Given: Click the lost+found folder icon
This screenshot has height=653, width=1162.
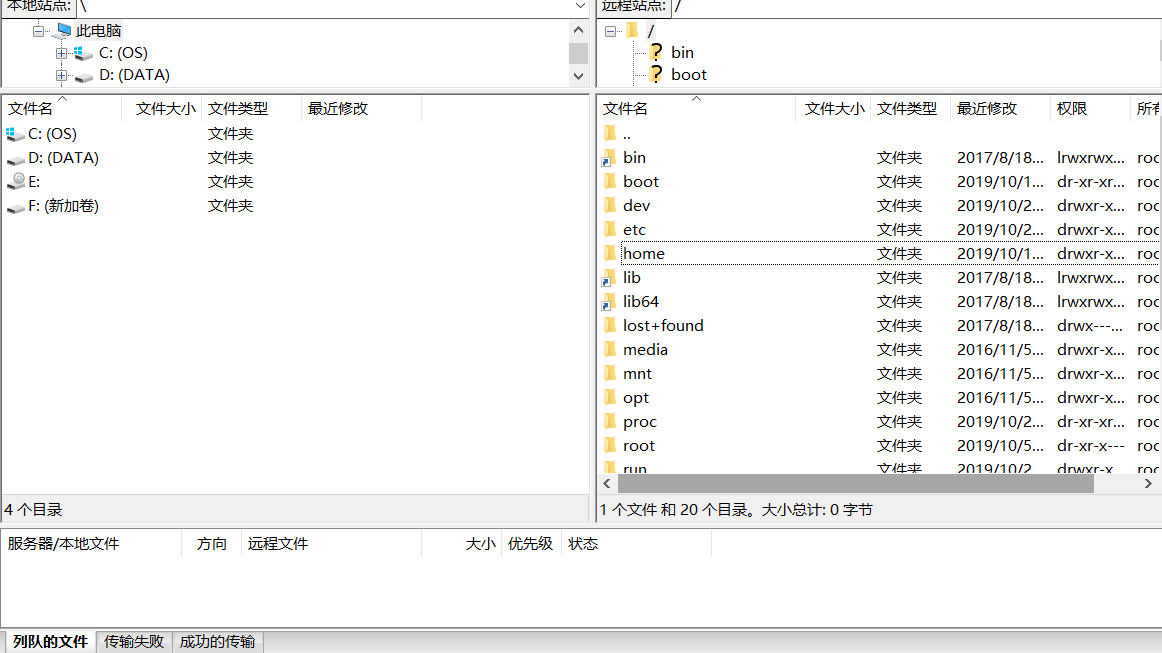Looking at the screenshot, I should click(x=610, y=325).
